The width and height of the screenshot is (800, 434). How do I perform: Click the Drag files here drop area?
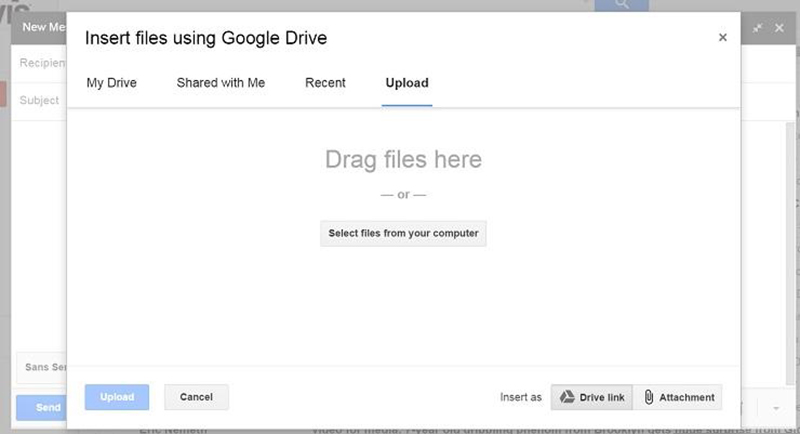[x=403, y=160]
